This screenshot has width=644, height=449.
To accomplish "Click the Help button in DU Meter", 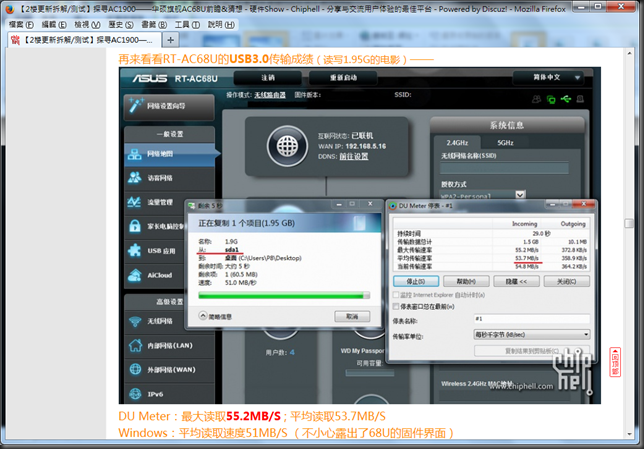I will [x=466, y=281].
